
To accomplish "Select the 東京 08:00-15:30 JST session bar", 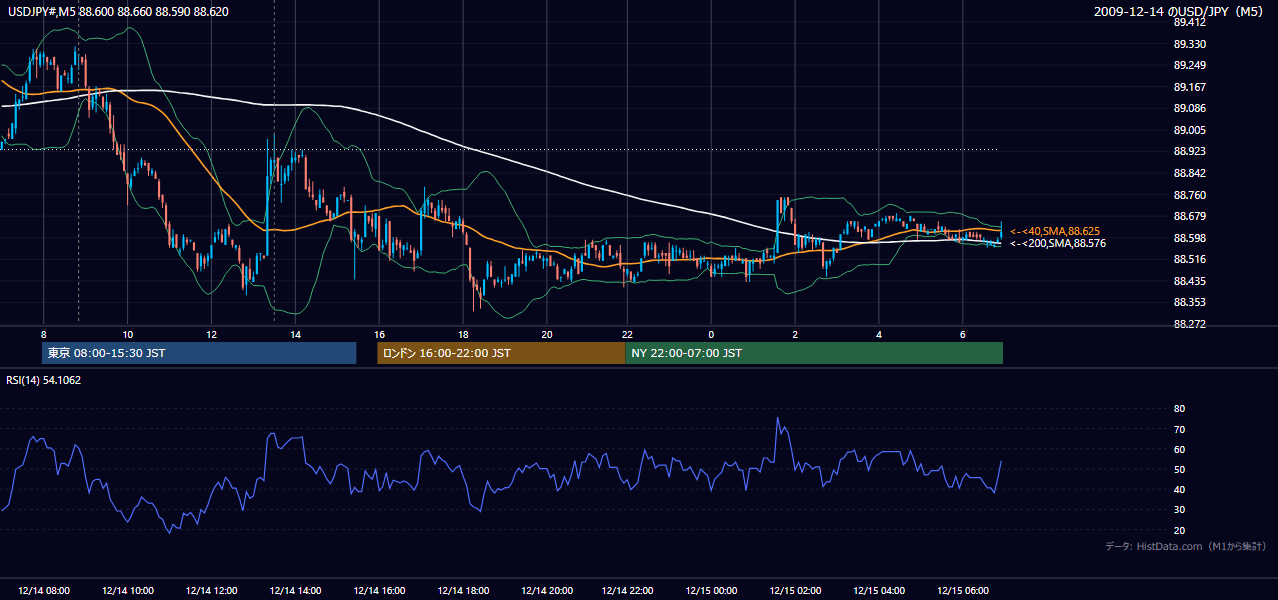I will coord(199,353).
